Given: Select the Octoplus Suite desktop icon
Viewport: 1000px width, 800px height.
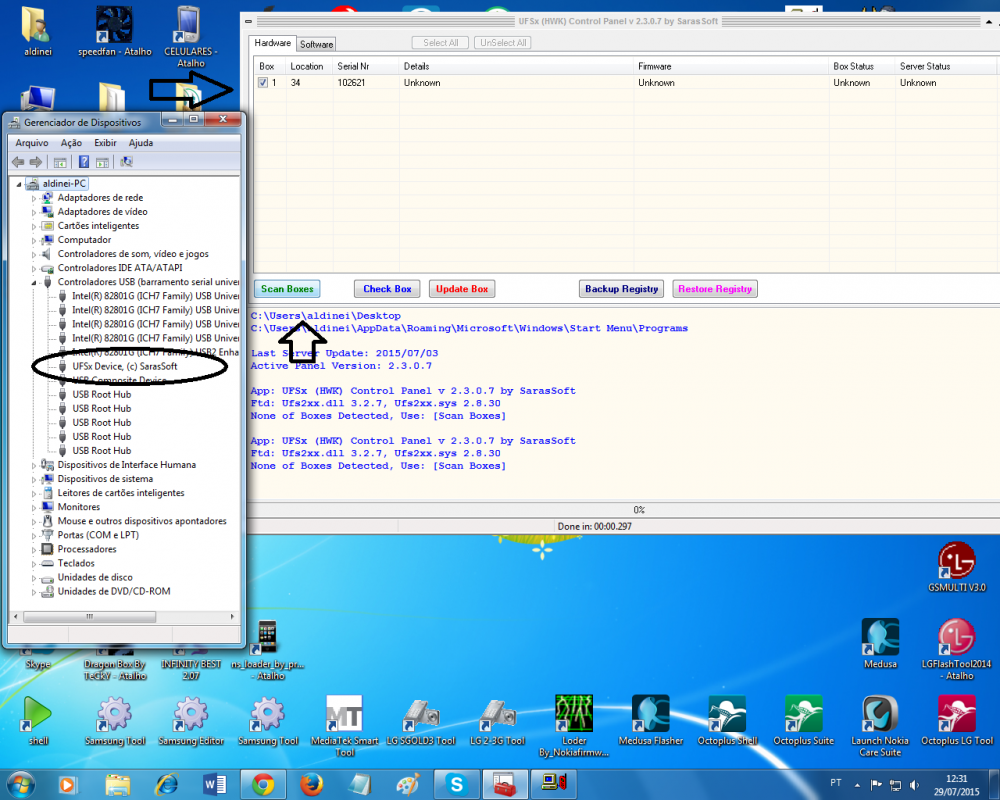Looking at the screenshot, I should (804, 720).
